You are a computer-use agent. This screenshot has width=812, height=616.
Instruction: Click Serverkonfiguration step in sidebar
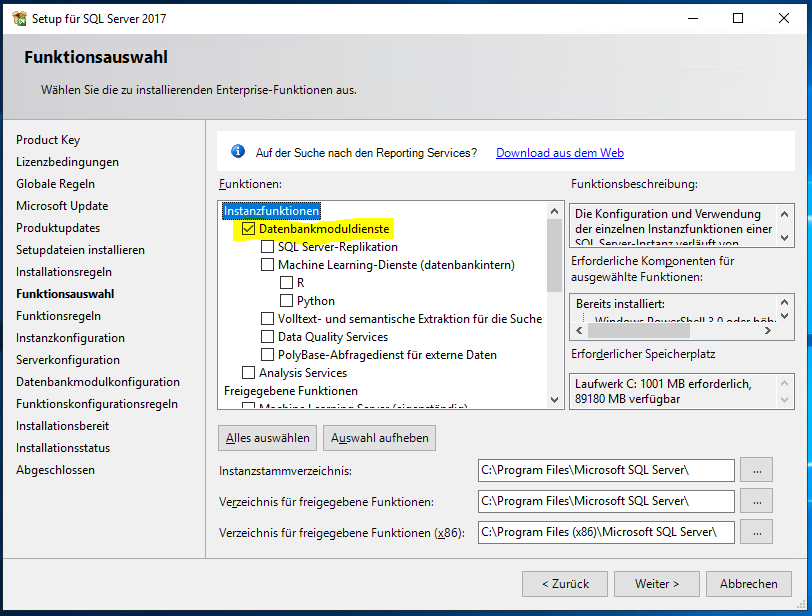(68, 360)
